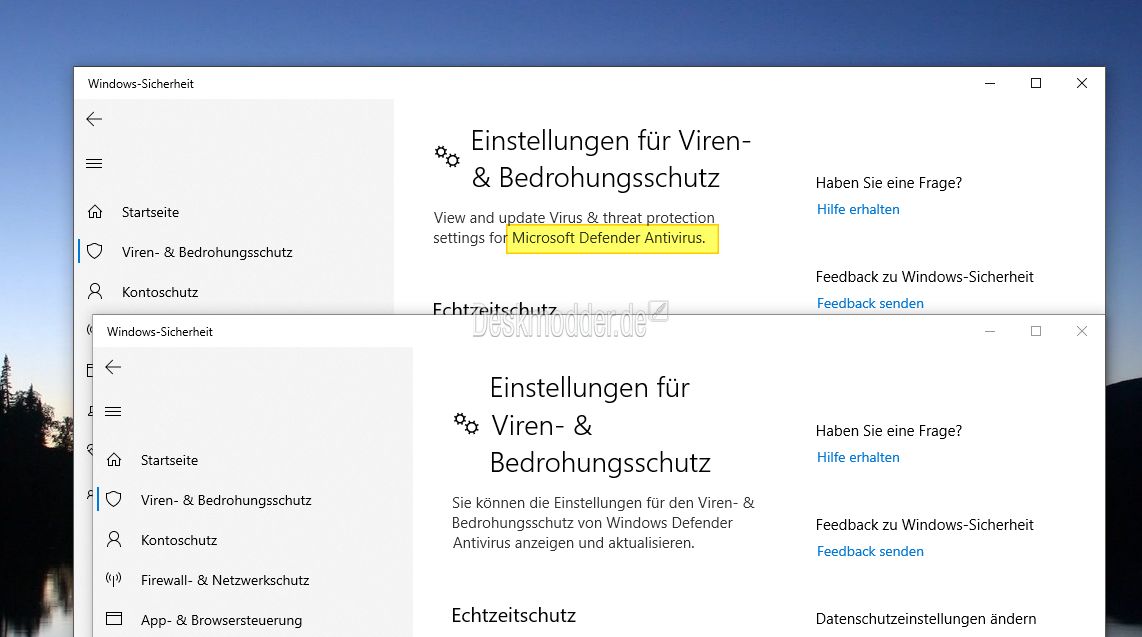1142x637 pixels.
Task: Click the home icon in rear window
Action: tap(95, 212)
